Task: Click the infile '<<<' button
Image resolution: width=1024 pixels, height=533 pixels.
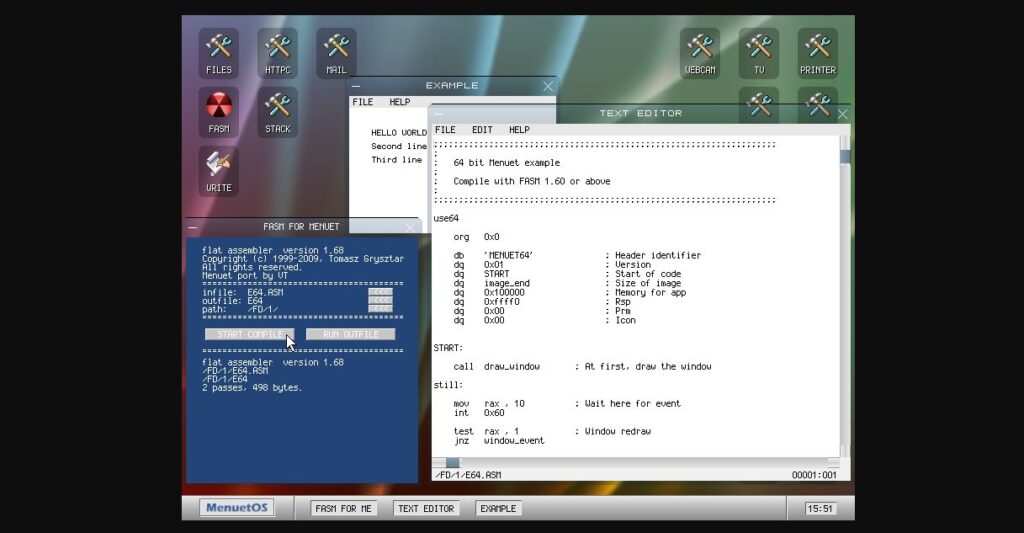Action: pos(380,292)
